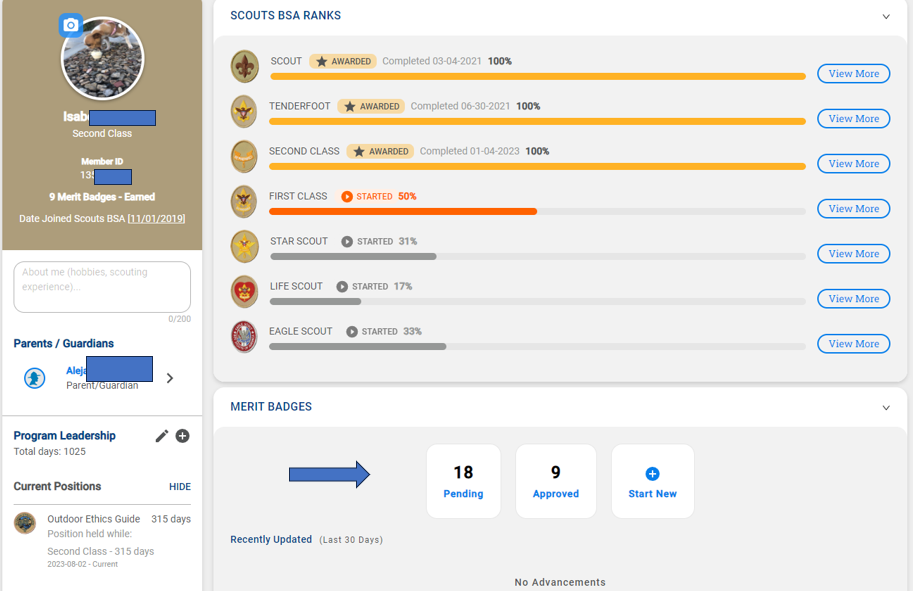913x591 pixels.
Task: View more details for Life Scout rank
Action: click(854, 299)
